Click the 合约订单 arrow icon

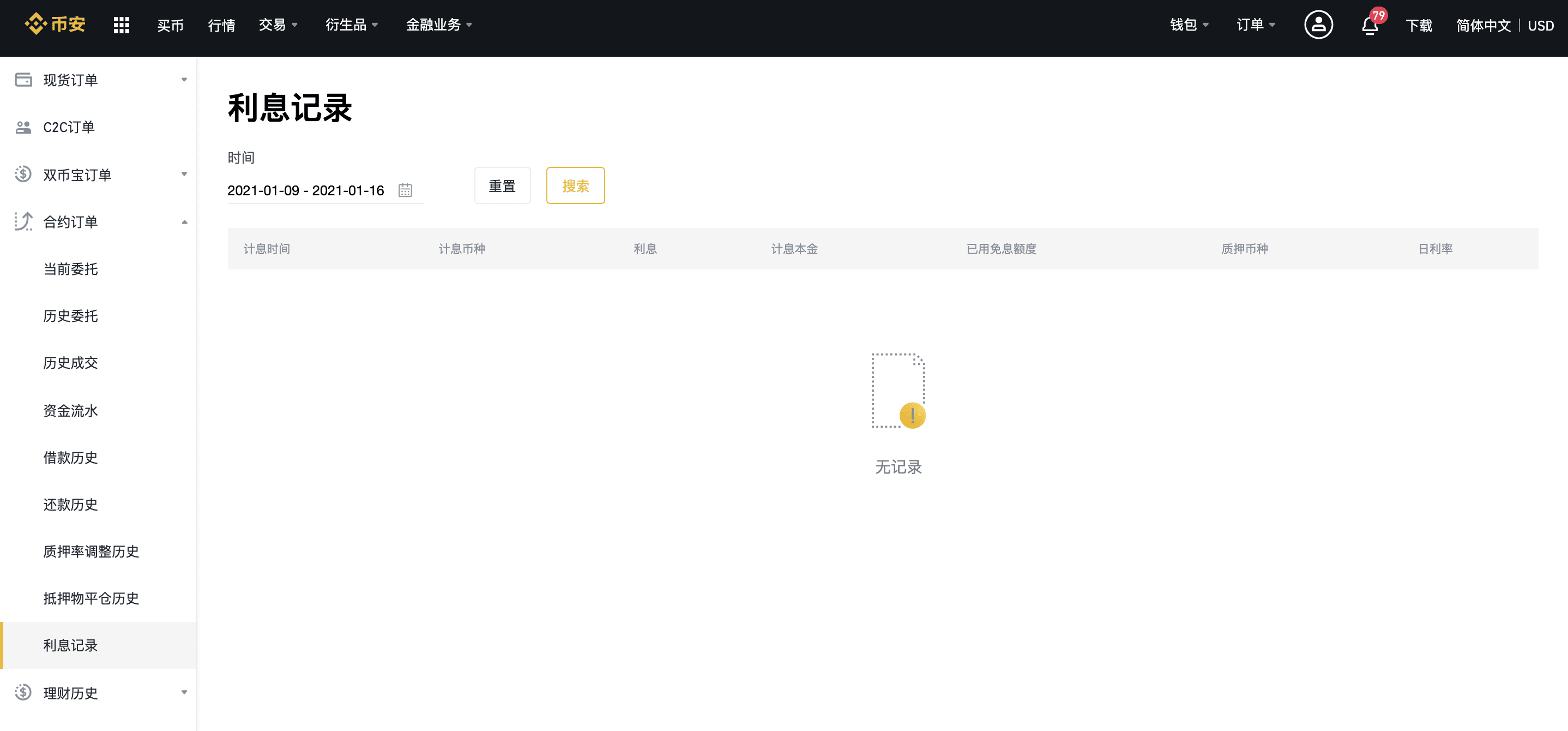23,221
